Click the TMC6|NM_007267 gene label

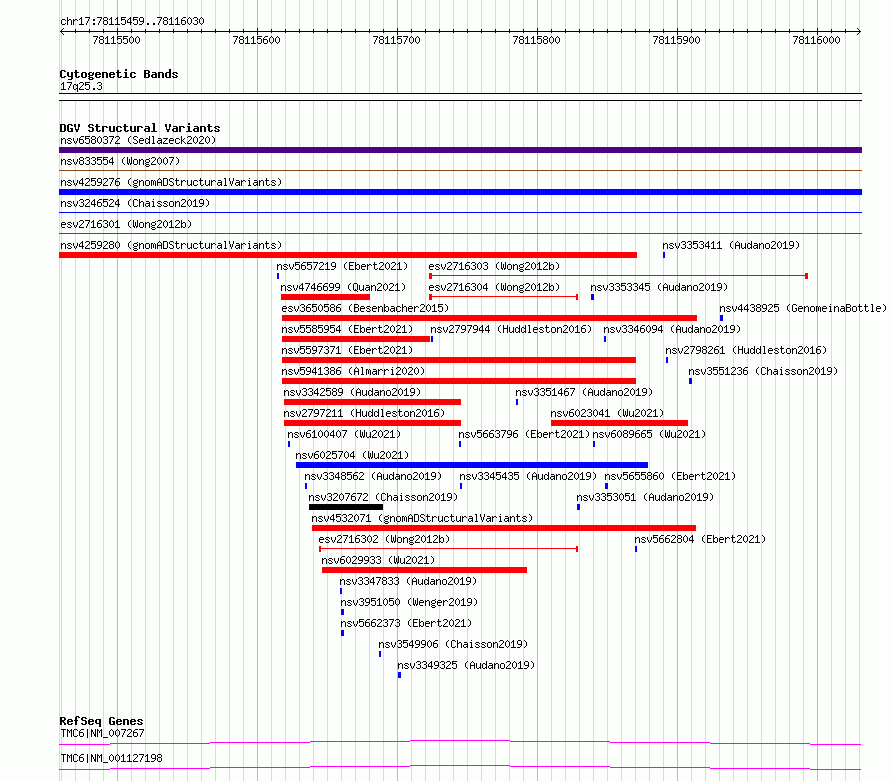(102, 733)
